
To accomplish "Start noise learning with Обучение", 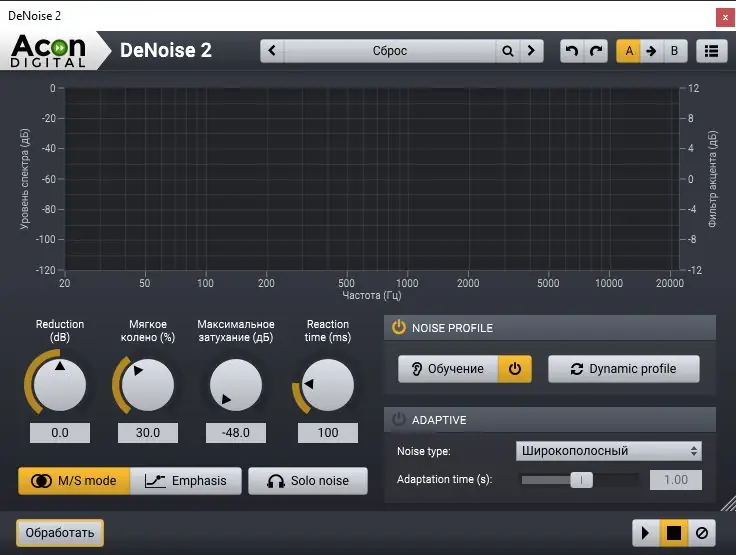I will (x=448, y=369).
